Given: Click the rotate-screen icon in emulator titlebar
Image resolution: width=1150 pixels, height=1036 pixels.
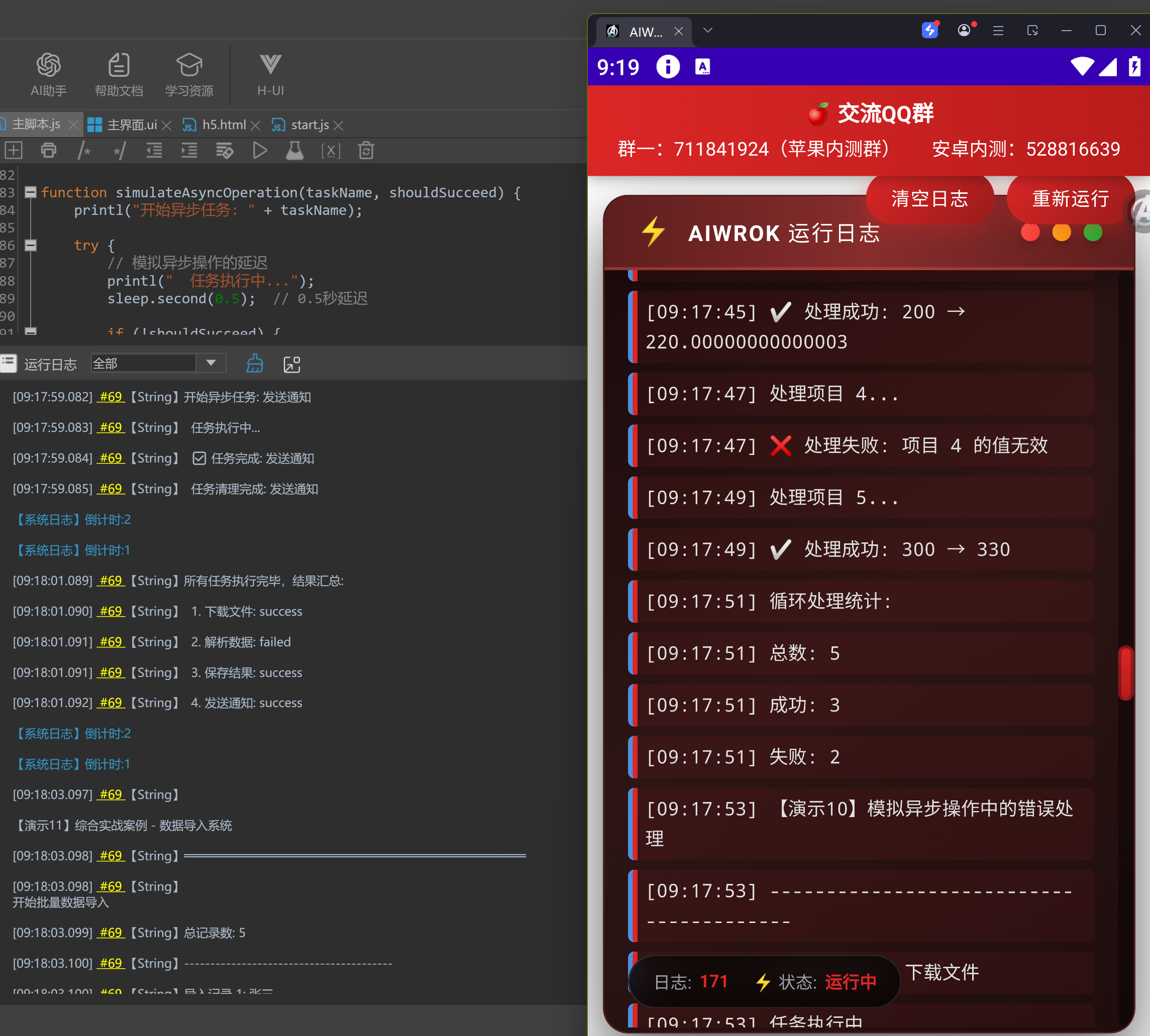Looking at the screenshot, I should click(1032, 30).
